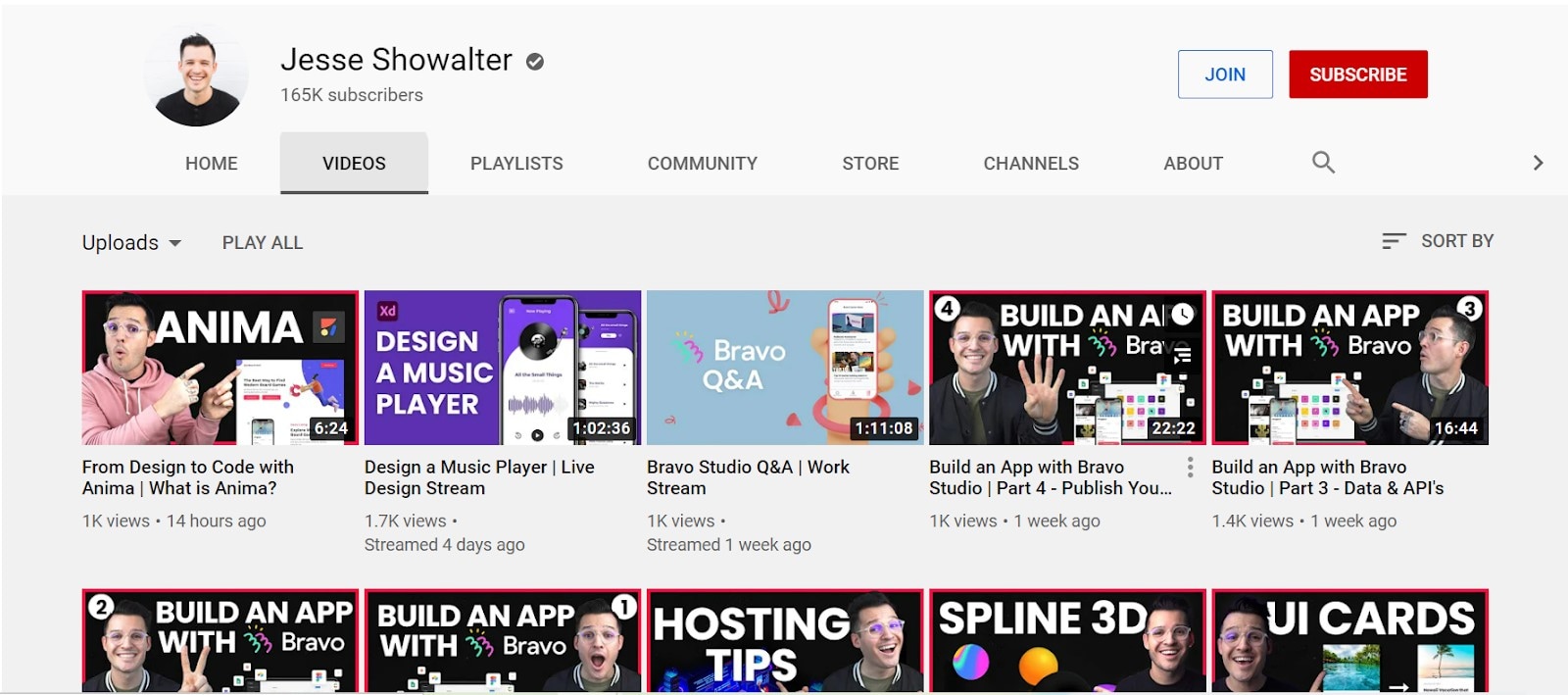Click the Design a Music Player thumbnail
Viewport: 1568px width, 695px height.
(x=503, y=368)
